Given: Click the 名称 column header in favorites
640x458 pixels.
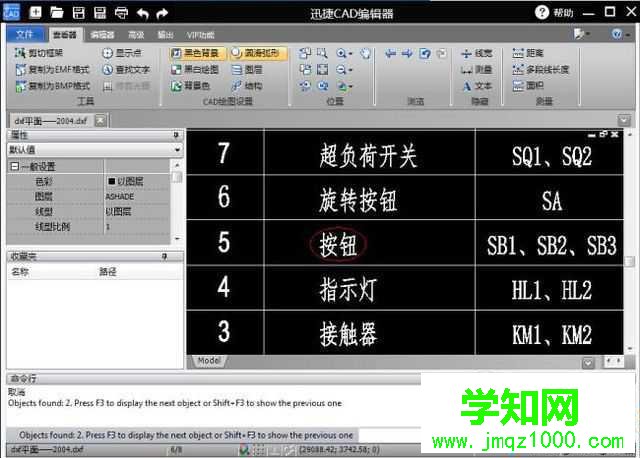Looking at the screenshot, I should (x=20, y=271).
